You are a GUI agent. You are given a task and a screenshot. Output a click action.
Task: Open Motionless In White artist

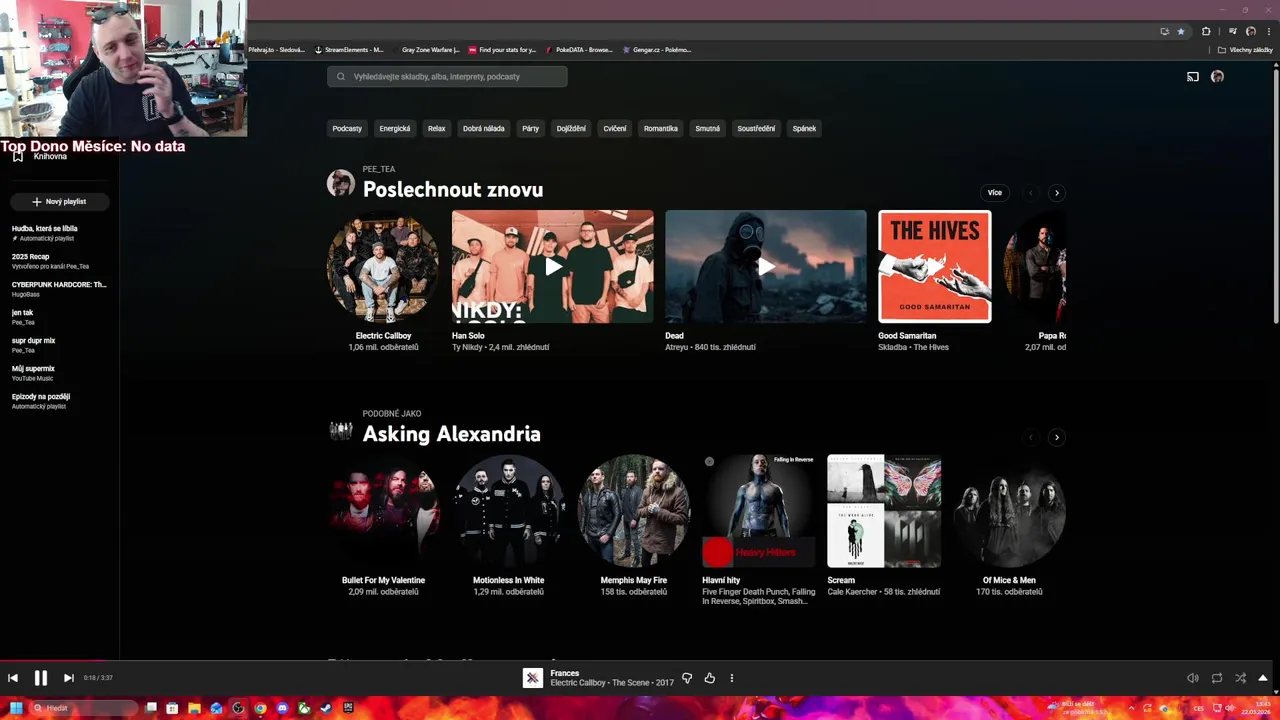tap(509, 511)
